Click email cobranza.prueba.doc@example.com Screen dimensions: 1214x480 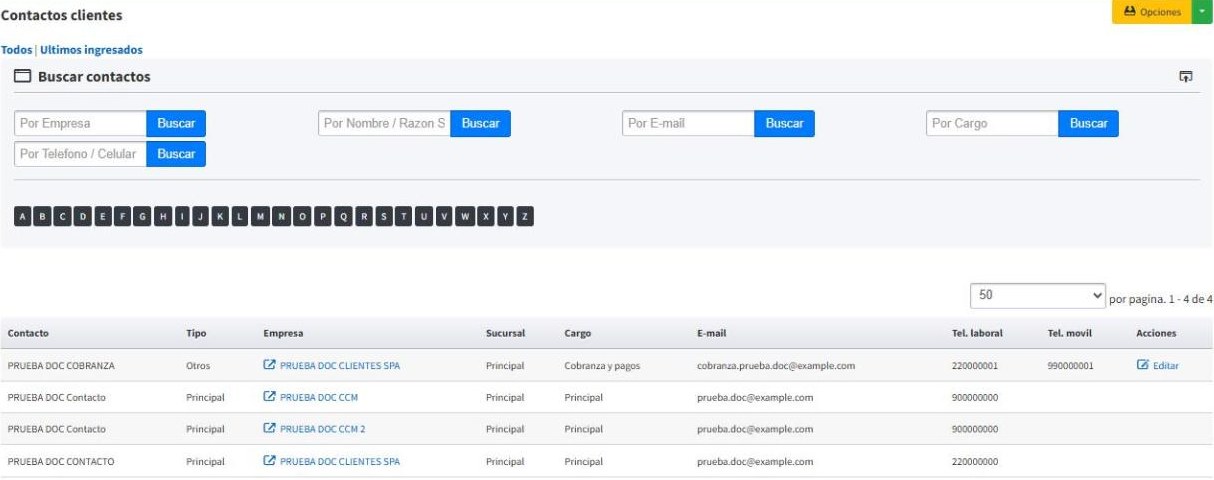coord(776,366)
